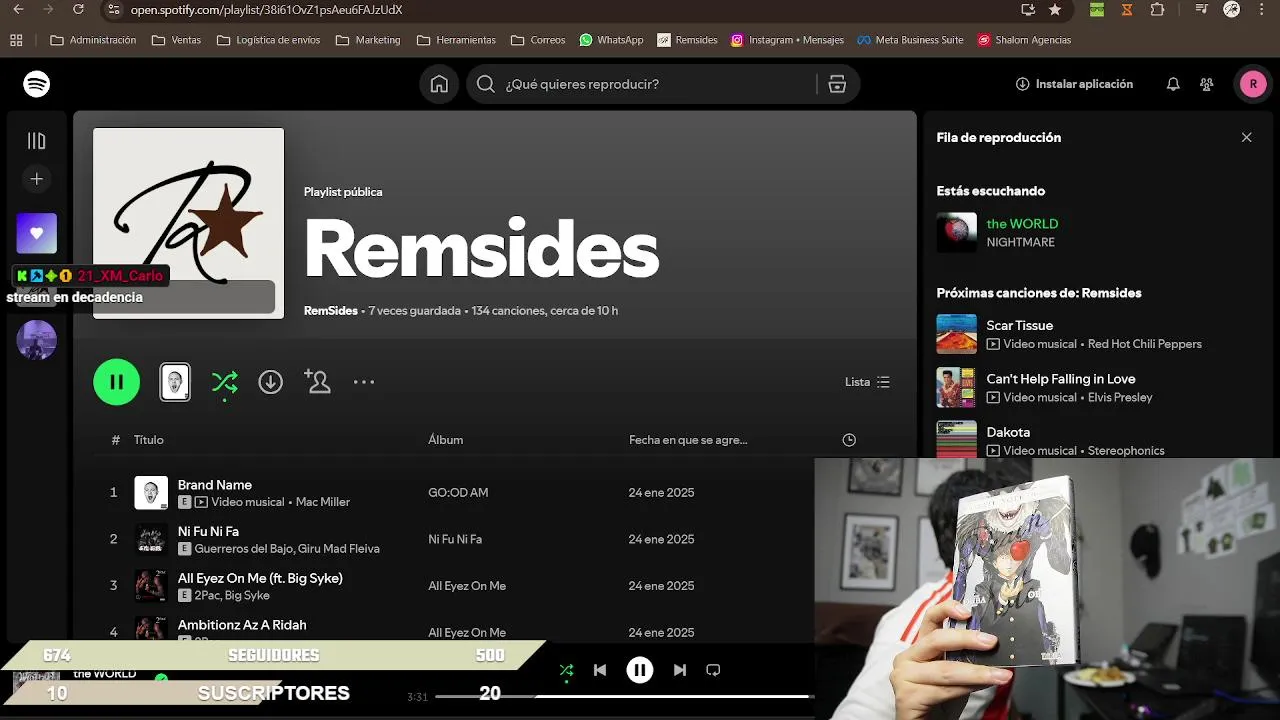Open the Herramientas bookmarks folder
1280x720 pixels.
(x=456, y=40)
